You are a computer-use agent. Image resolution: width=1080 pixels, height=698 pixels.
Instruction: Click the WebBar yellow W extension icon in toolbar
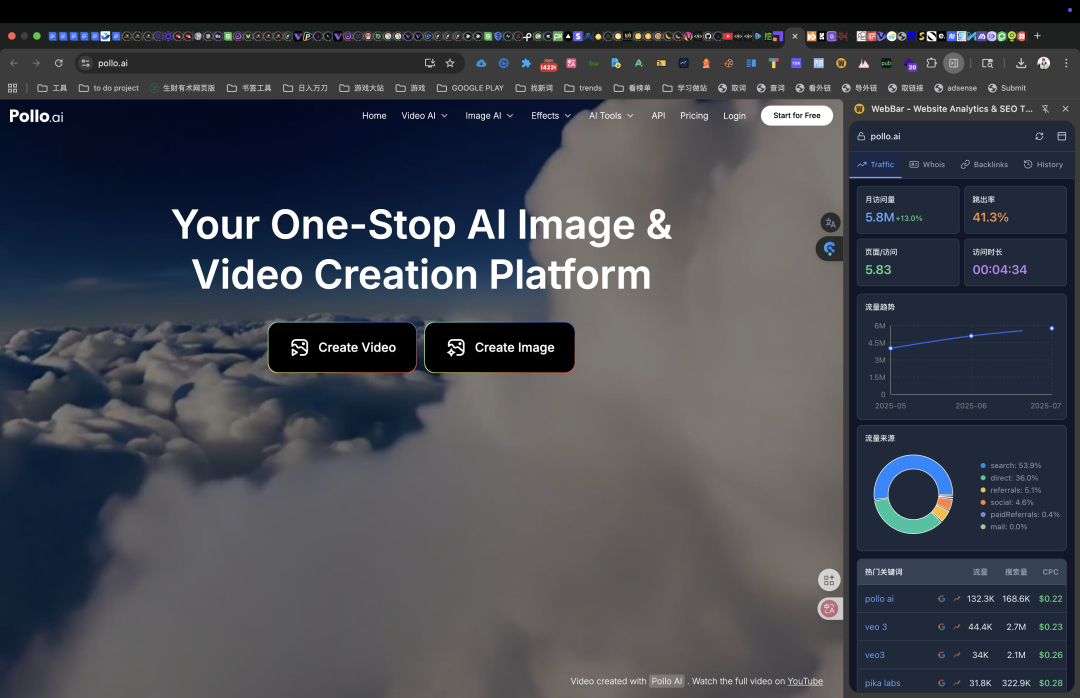click(841, 63)
